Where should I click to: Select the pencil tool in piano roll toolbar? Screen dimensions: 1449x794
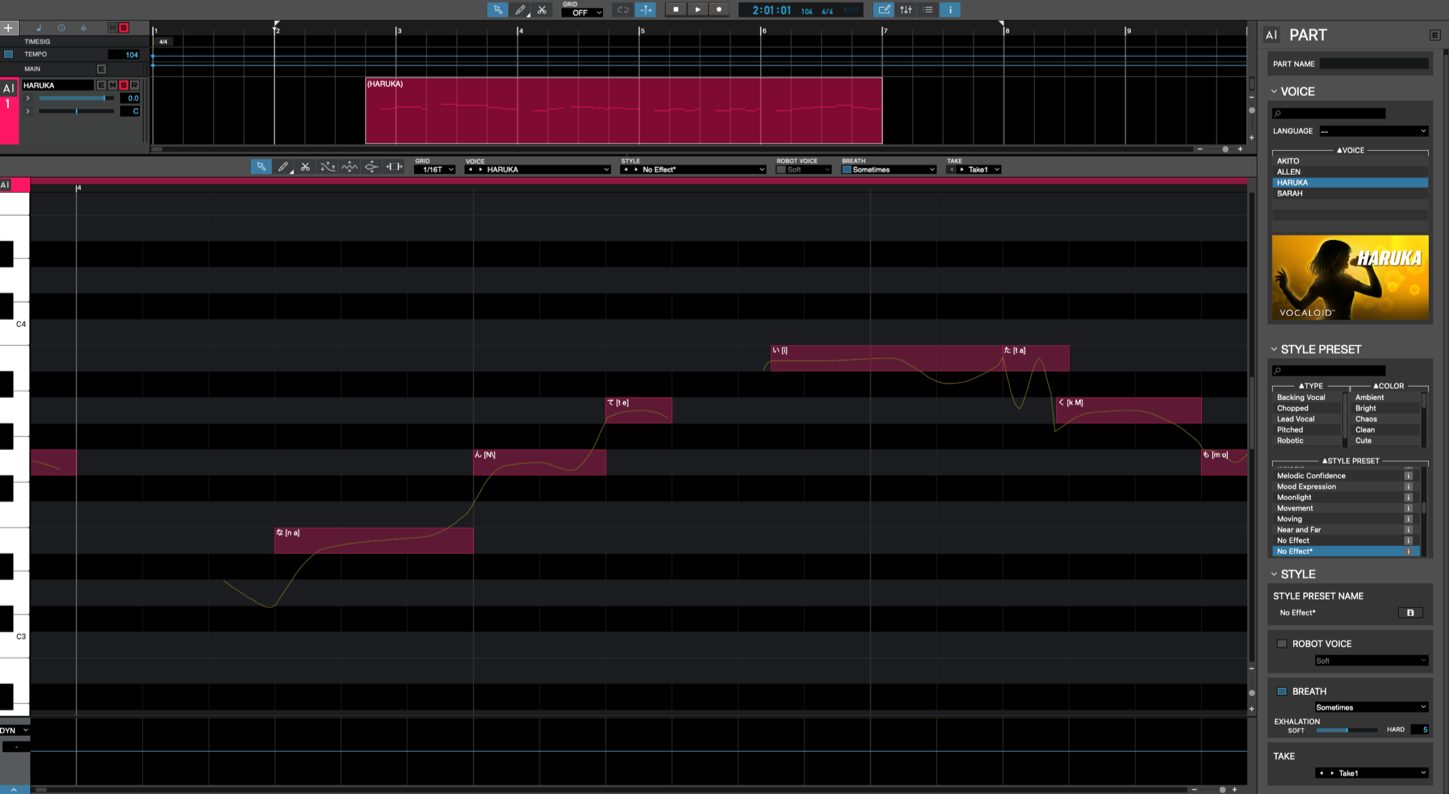(x=283, y=167)
